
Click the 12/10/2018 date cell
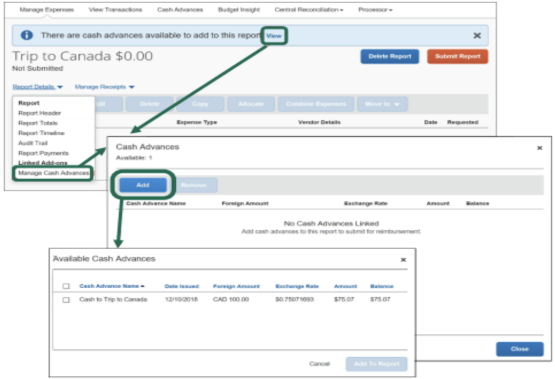point(181,299)
